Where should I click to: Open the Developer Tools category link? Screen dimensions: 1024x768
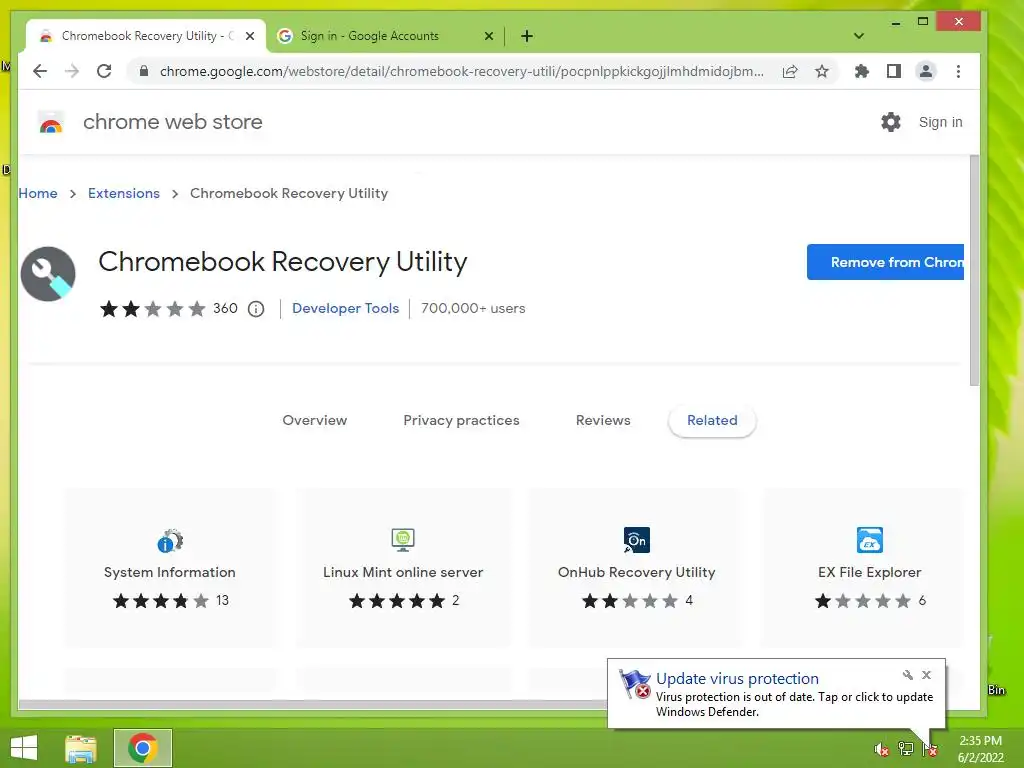345,308
